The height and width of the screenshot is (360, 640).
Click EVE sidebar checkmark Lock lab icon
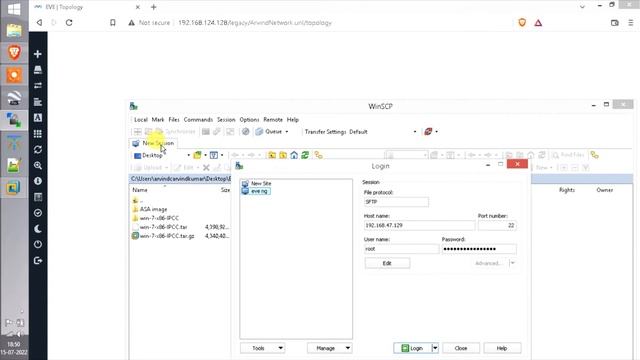pos(38,213)
